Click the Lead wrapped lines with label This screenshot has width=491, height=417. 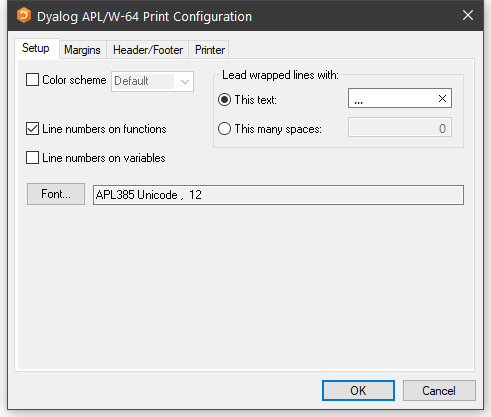(280, 75)
